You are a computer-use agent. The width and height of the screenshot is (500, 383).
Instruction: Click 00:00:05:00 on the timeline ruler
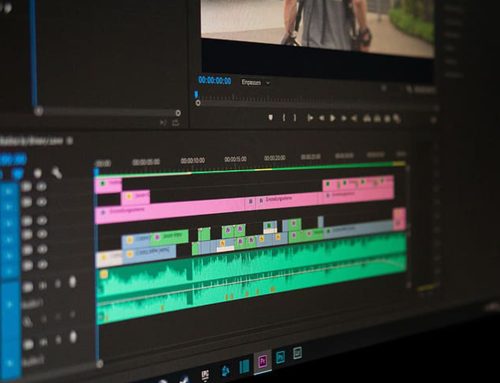tap(146, 162)
